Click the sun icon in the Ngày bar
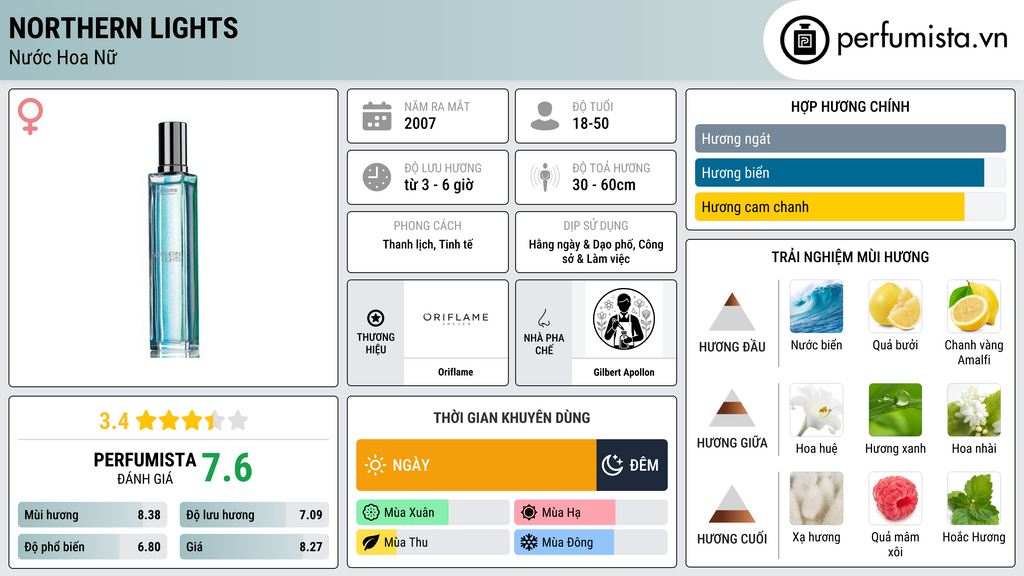The width and height of the screenshot is (1024, 576). (x=375, y=465)
